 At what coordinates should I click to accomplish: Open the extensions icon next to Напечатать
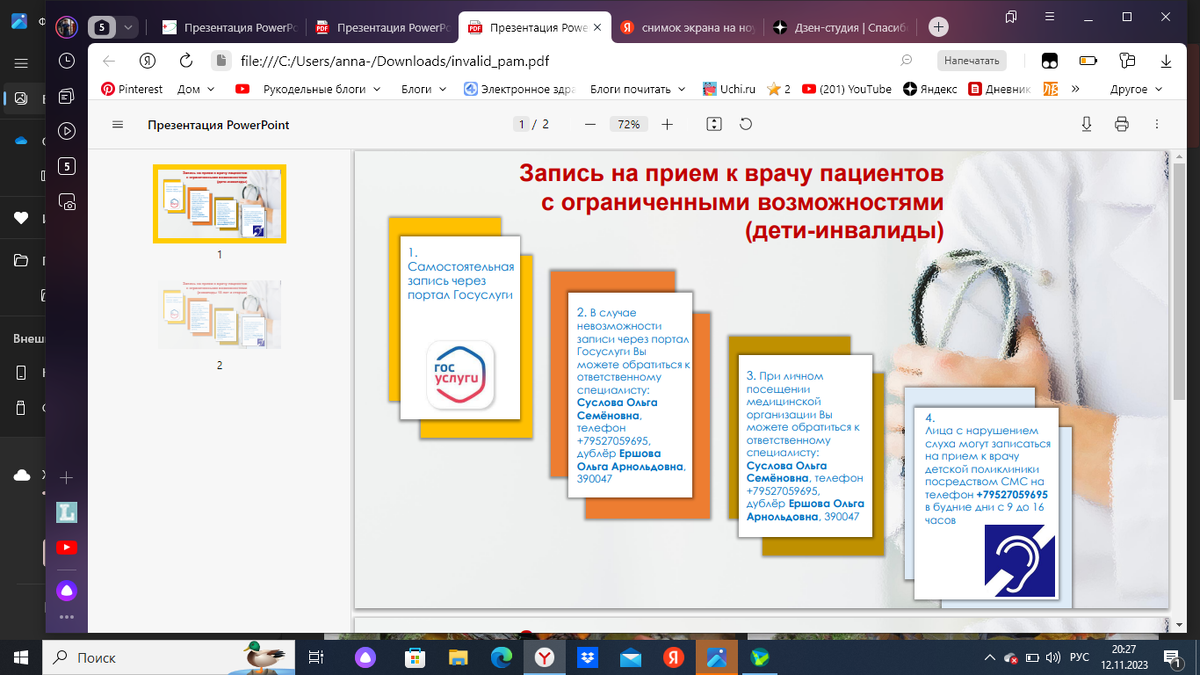pos(1050,61)
